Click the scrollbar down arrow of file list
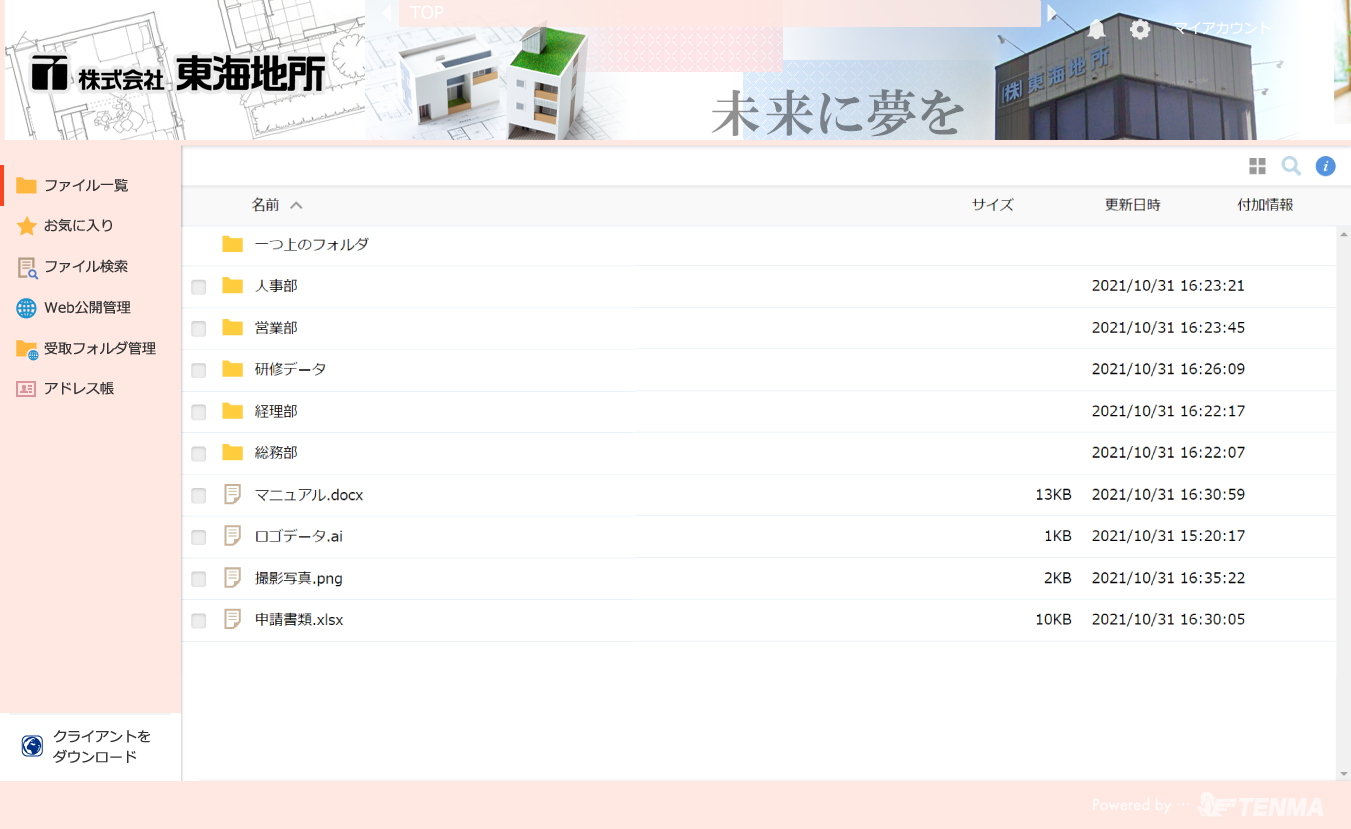This screenshot has width=1351, height=829. coord(1343,774)
